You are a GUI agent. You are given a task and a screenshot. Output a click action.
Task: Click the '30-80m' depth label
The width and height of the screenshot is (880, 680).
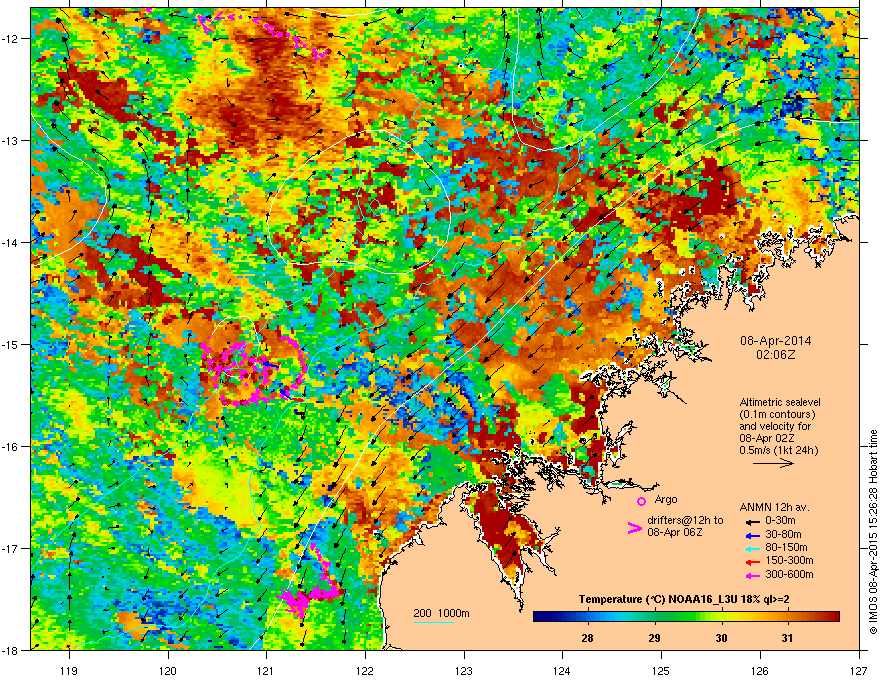click(783, 535)
